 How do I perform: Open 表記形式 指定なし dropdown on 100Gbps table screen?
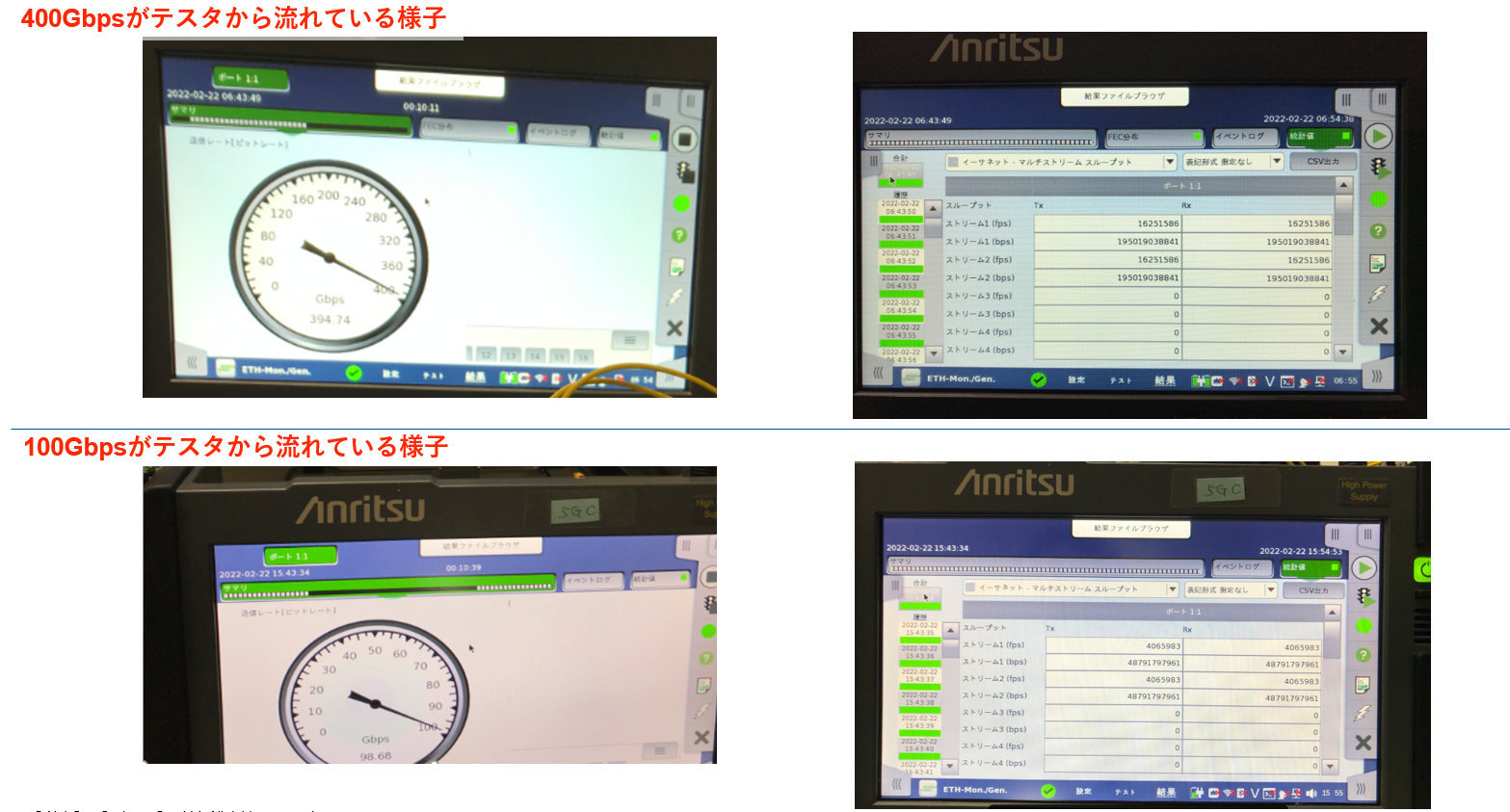(1231, 589)
